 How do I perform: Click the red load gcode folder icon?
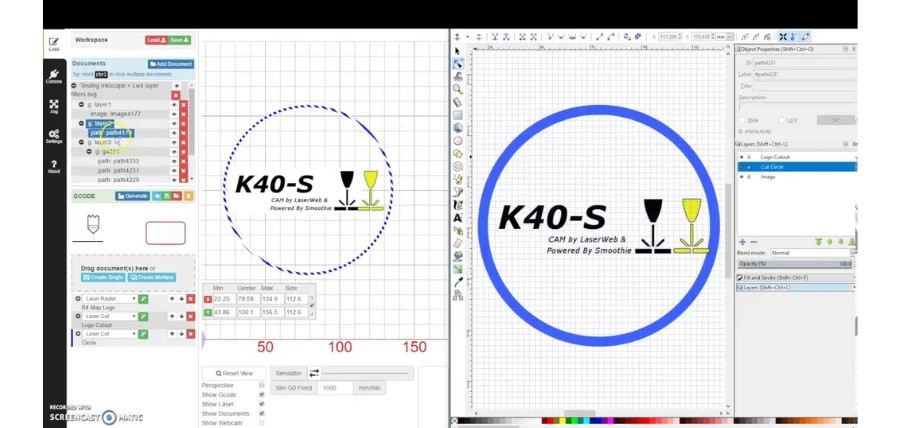177,196
